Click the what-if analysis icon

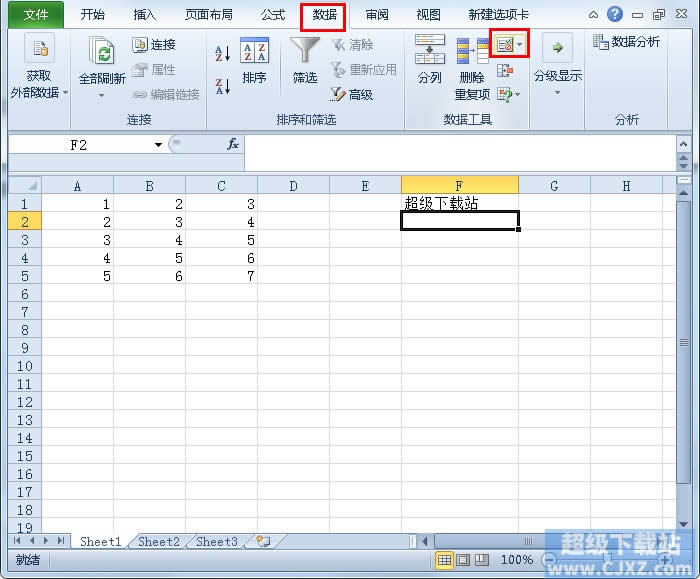click(505, 95)
